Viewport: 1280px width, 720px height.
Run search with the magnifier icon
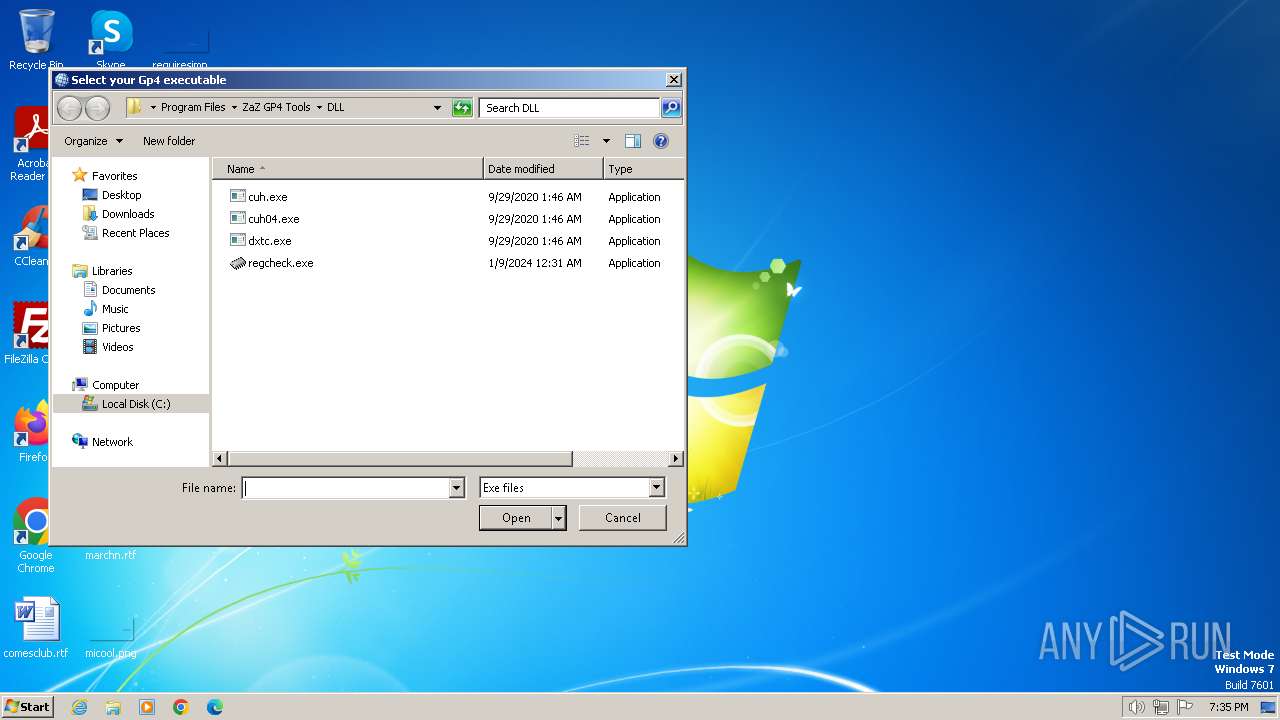671,108
